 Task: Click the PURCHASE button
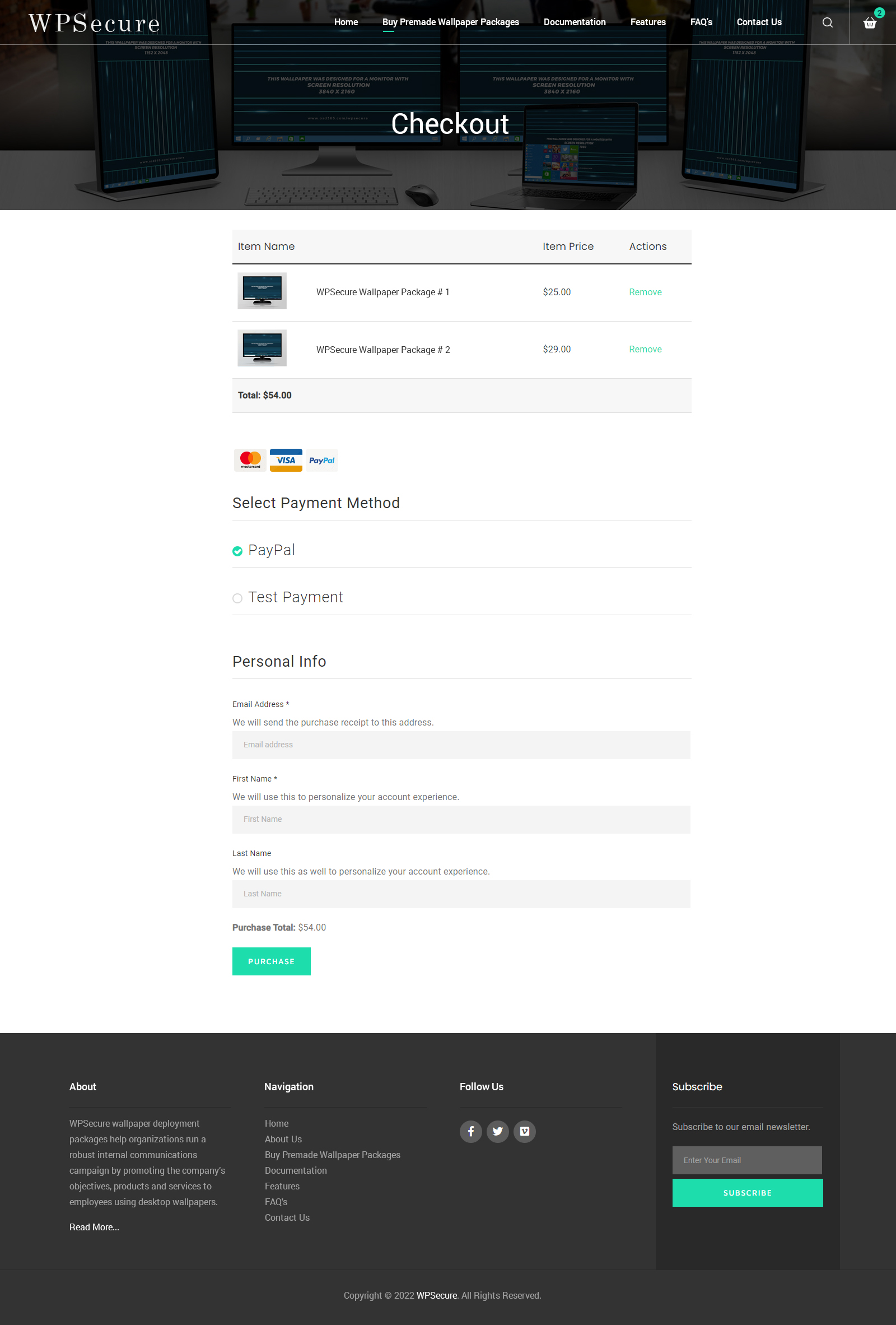coord(271,961)
